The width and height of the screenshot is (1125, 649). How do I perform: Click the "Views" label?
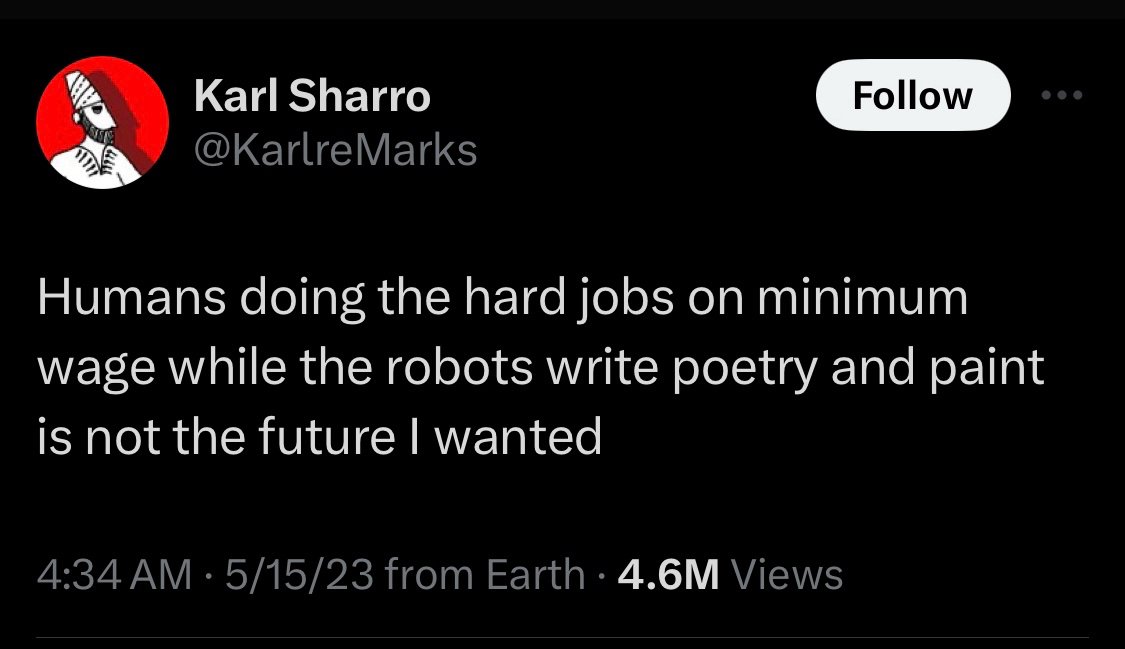click(x=788, y=574)
